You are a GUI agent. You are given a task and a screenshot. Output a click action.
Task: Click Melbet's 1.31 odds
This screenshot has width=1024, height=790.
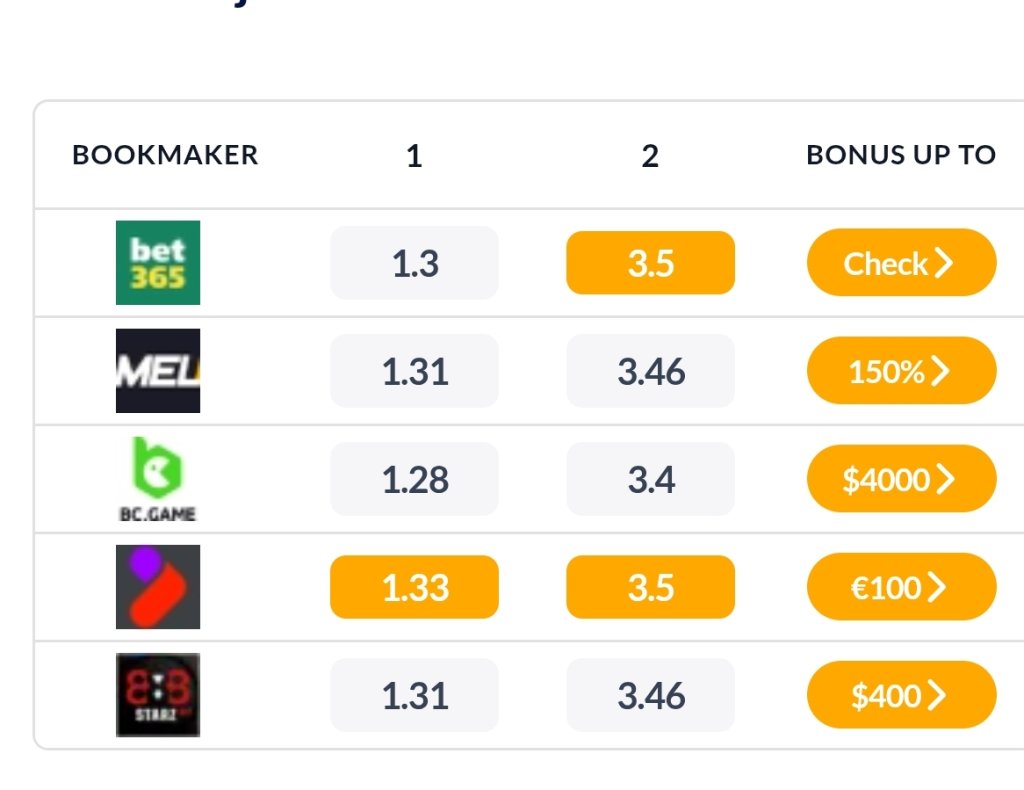coord(414,371)
